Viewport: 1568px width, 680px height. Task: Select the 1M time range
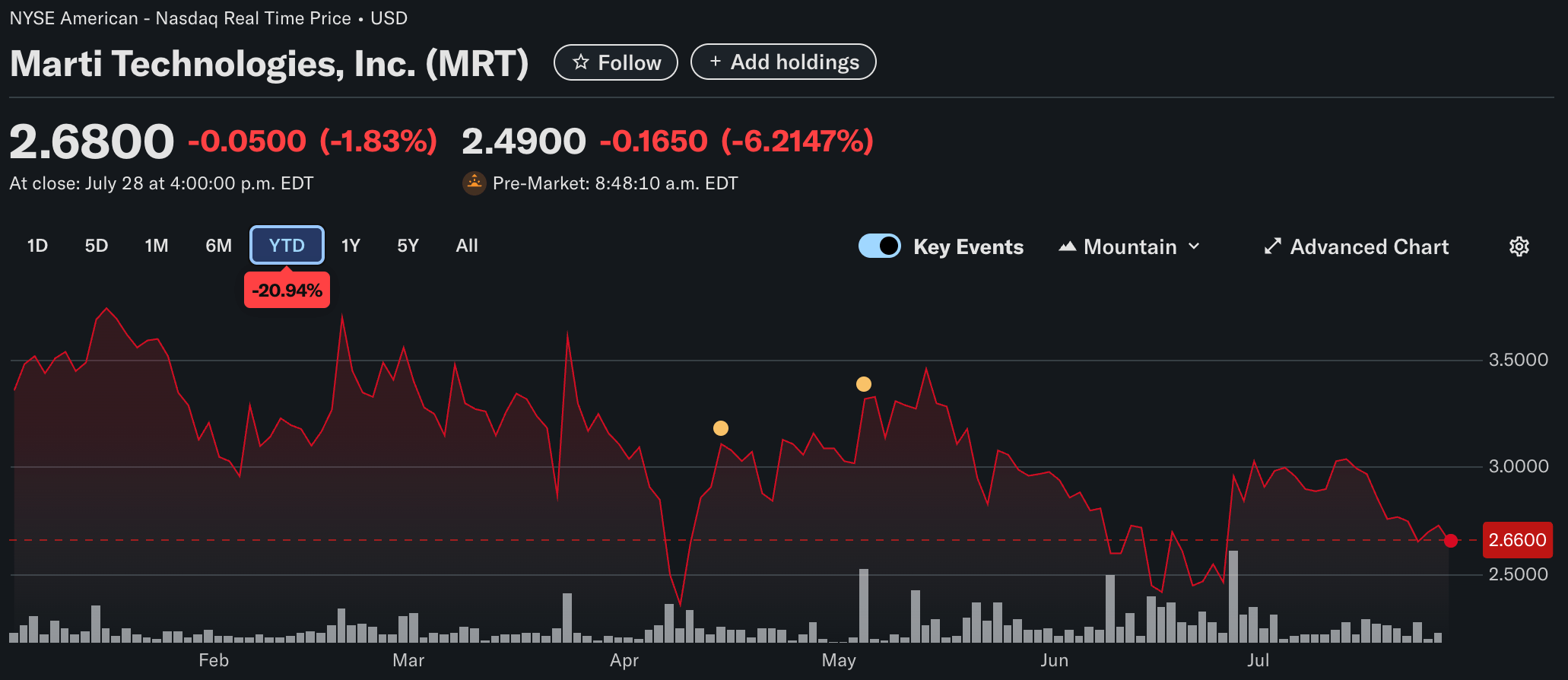coord(157,246)
